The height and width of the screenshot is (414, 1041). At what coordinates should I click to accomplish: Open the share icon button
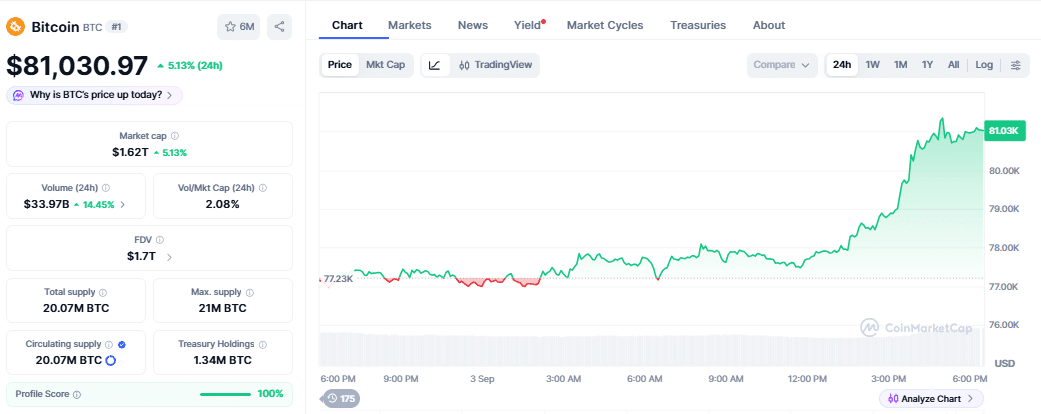[280, 27]
